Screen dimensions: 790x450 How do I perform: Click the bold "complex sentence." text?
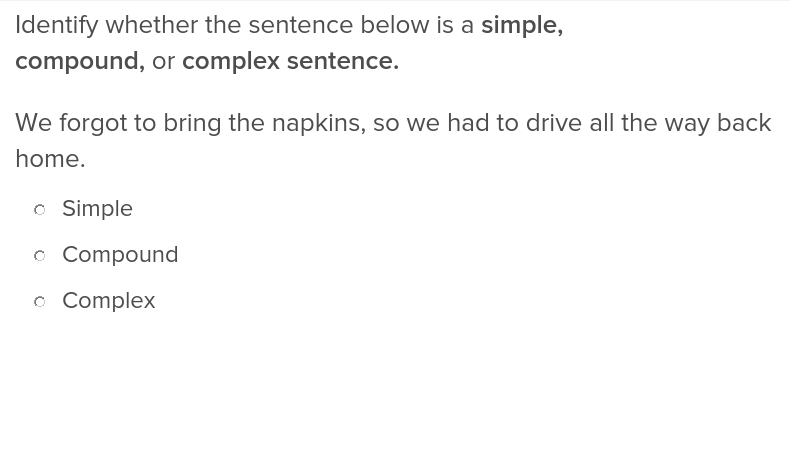(290, 61)
